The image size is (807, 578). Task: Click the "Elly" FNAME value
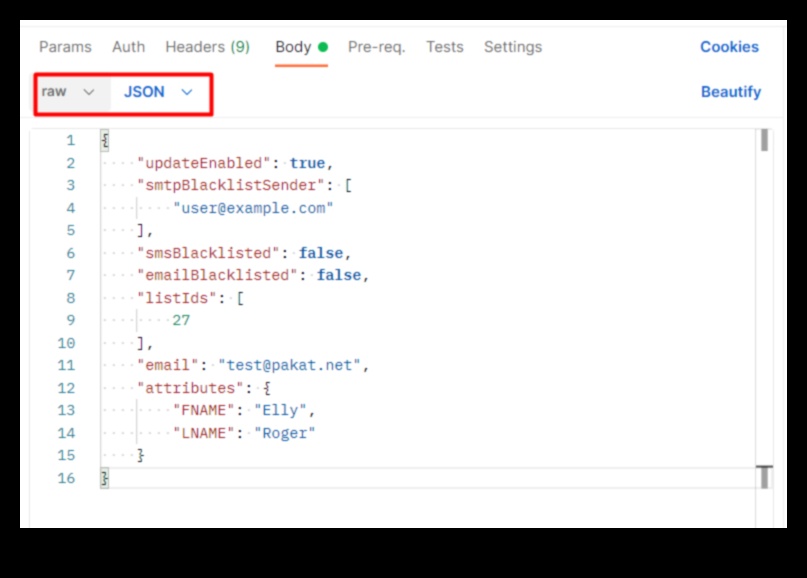(x=284, y=411)
